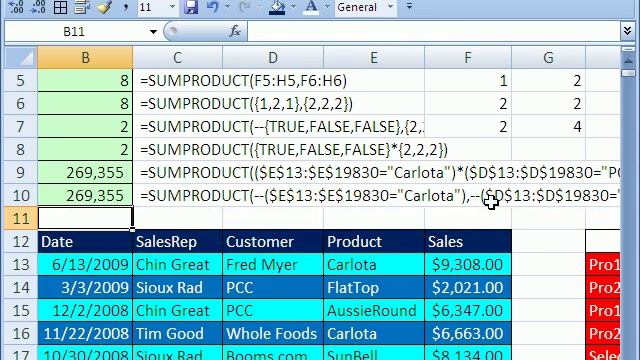Click the $2,021.00 sales cell

(468, 288)
